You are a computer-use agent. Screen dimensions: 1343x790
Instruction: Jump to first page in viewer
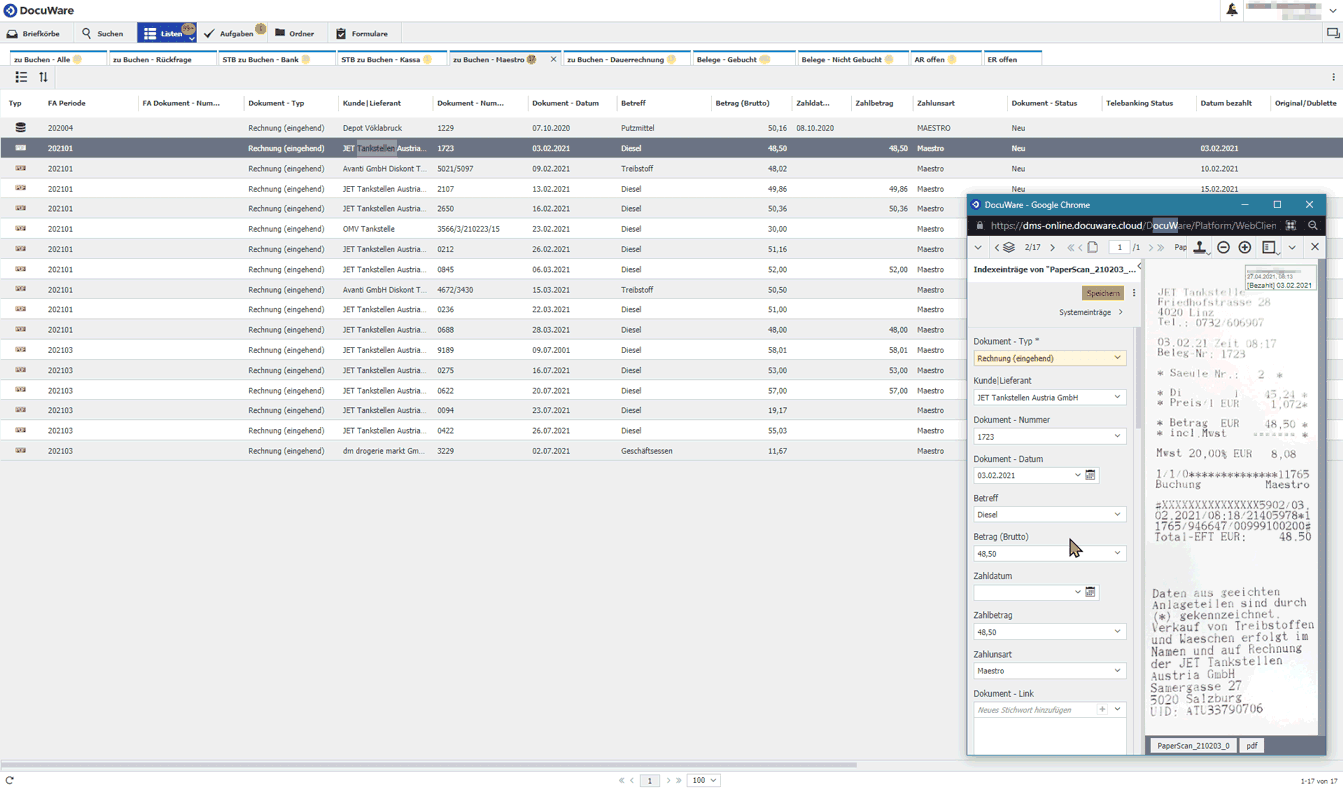(1071, 248)
